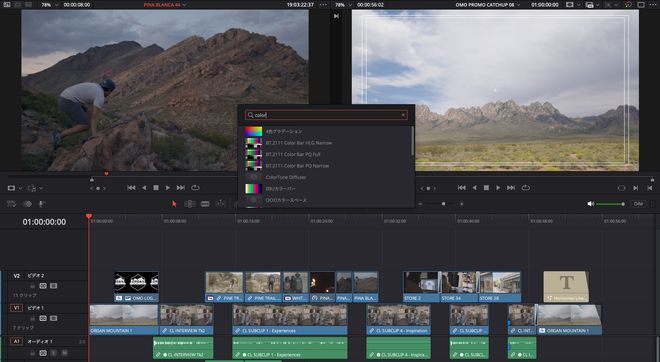Adjust the green volume slider
Viewport: 660px width, 362px height.
pyautogui.click(x=610, y=204)
